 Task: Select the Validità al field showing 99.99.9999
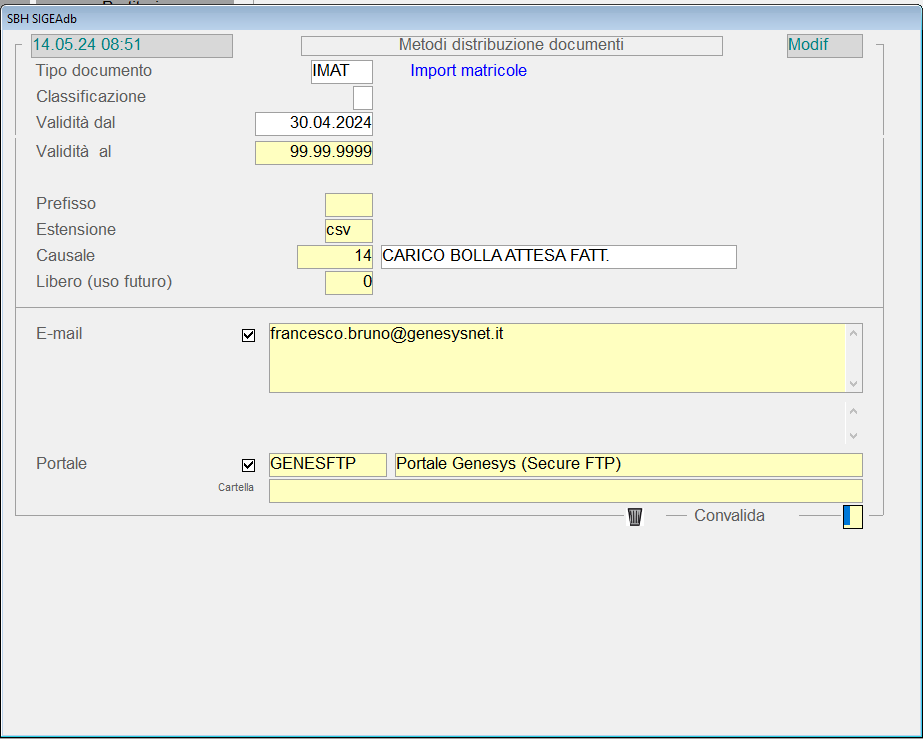(x=314, y=153)
